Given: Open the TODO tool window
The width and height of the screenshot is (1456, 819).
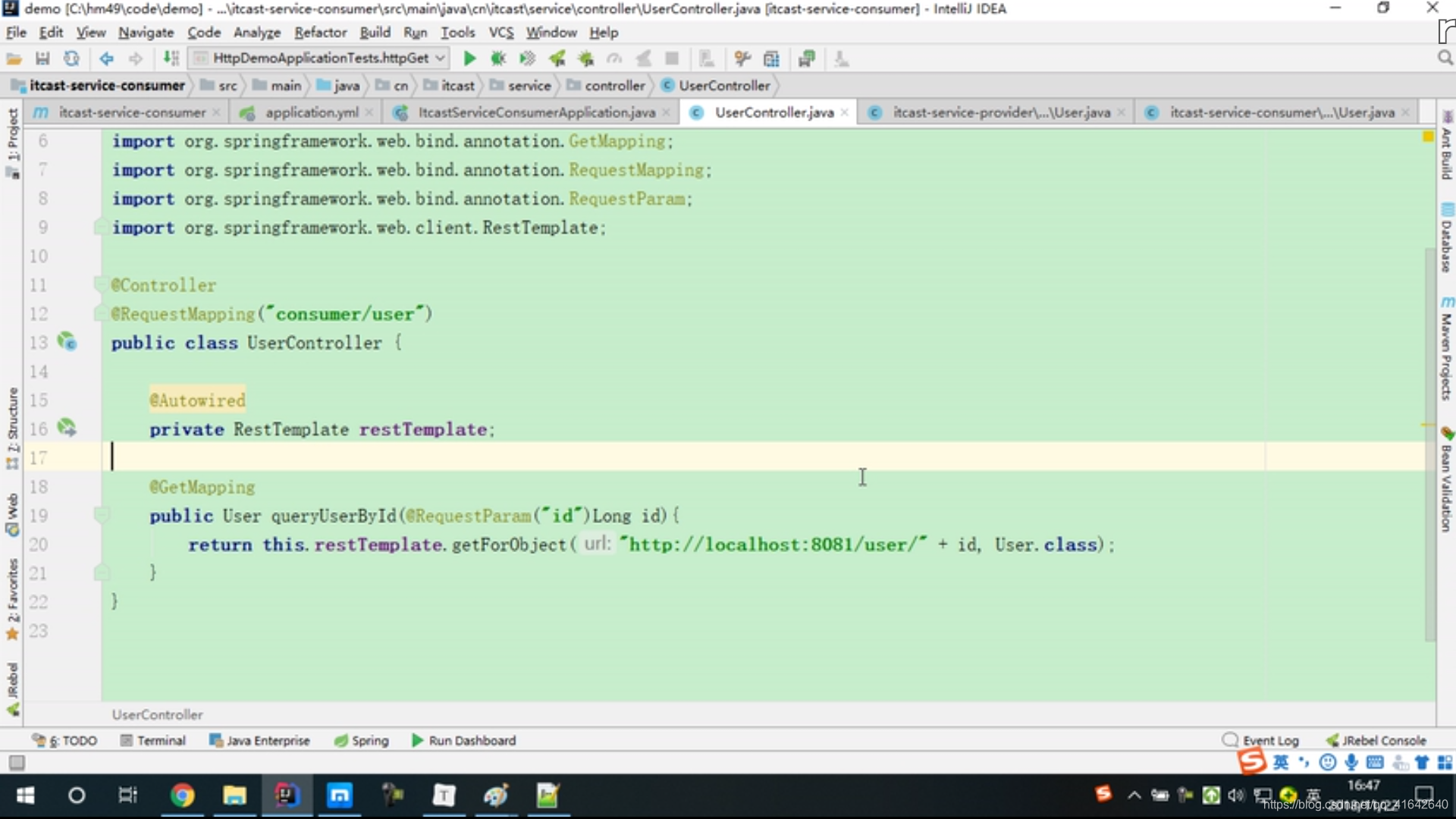Looking at the screenshot, I should [x=64, y=741].
